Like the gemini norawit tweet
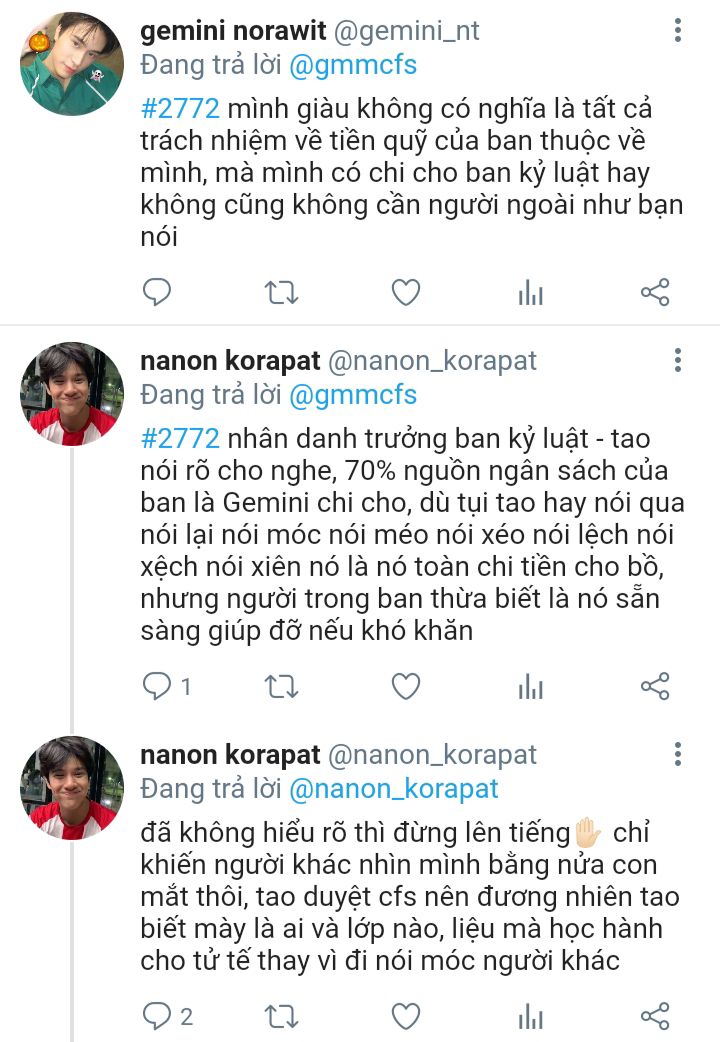Screen dimensions: 720x1042 pos(405,292)
